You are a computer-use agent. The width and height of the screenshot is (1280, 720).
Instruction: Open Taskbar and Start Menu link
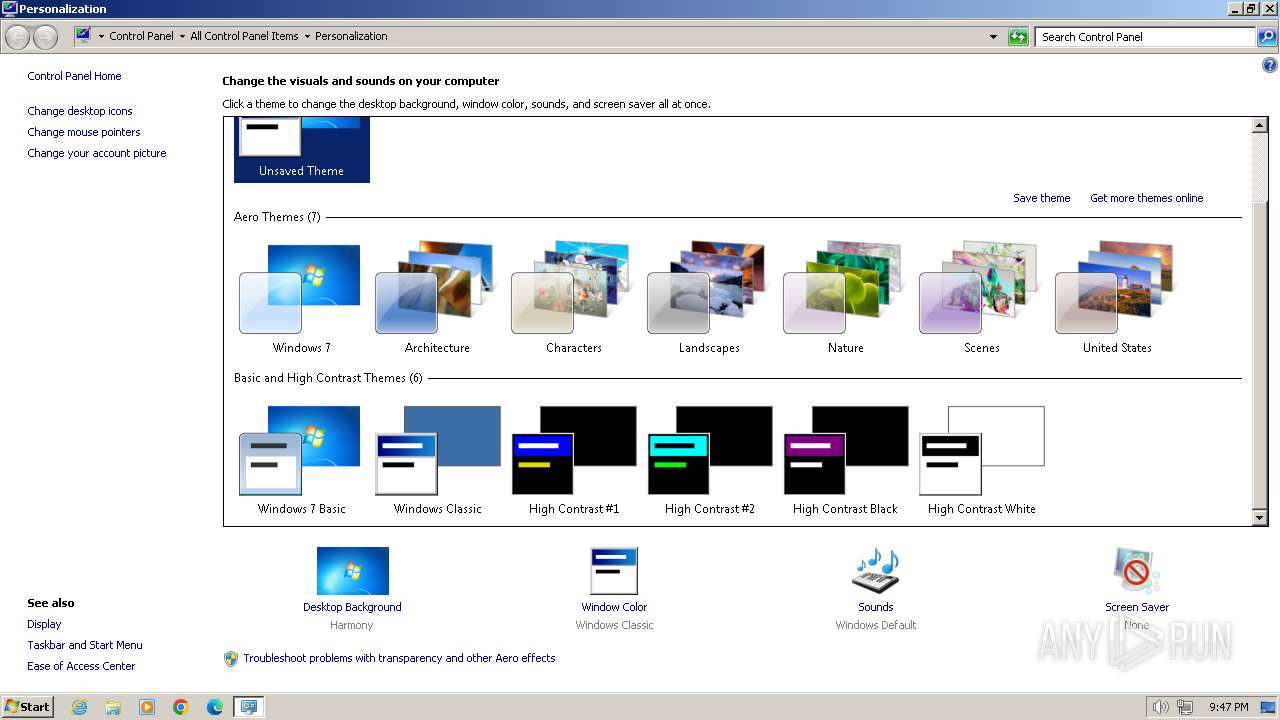click(85, 645)
